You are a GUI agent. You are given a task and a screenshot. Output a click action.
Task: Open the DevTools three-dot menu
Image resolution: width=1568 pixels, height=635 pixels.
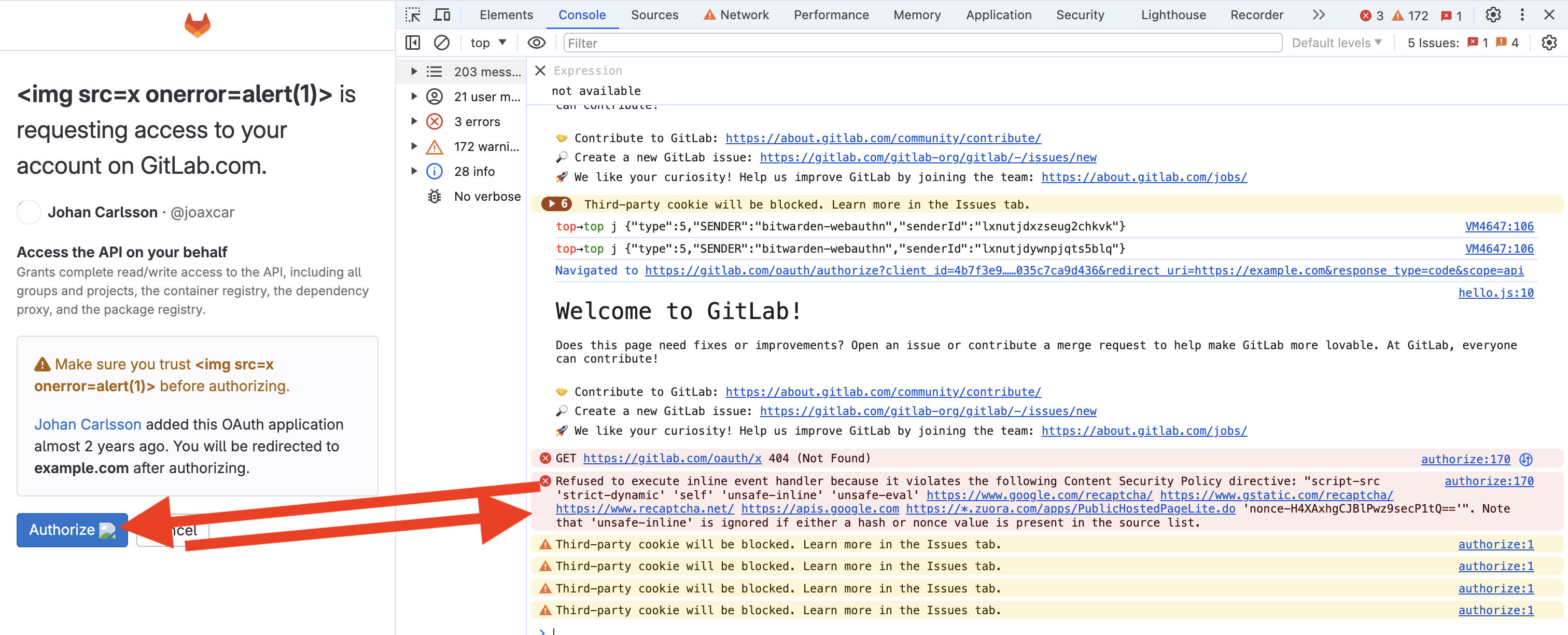click(1522, 15)
